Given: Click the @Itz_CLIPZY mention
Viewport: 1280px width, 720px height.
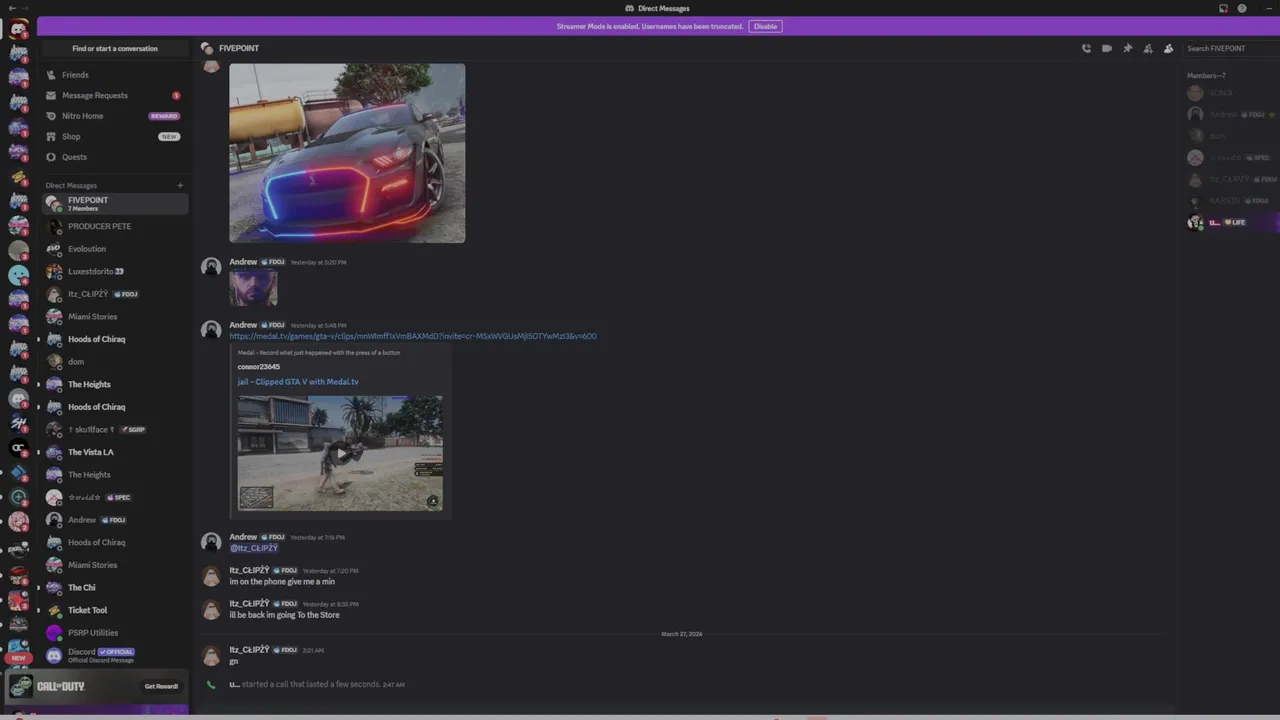Looking at the screenshot, I should [x=254, y=548].
